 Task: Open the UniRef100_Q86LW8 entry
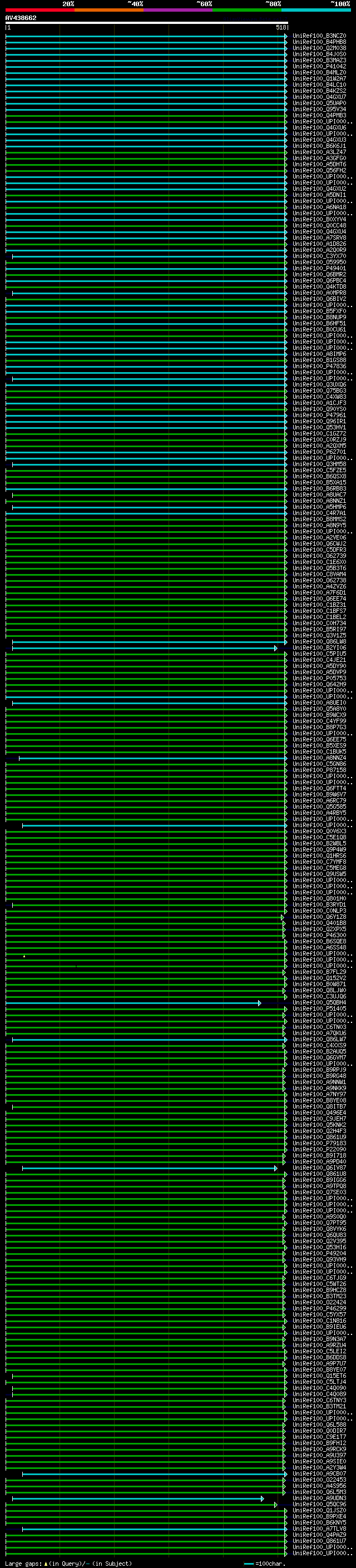[x=319, y=641]
